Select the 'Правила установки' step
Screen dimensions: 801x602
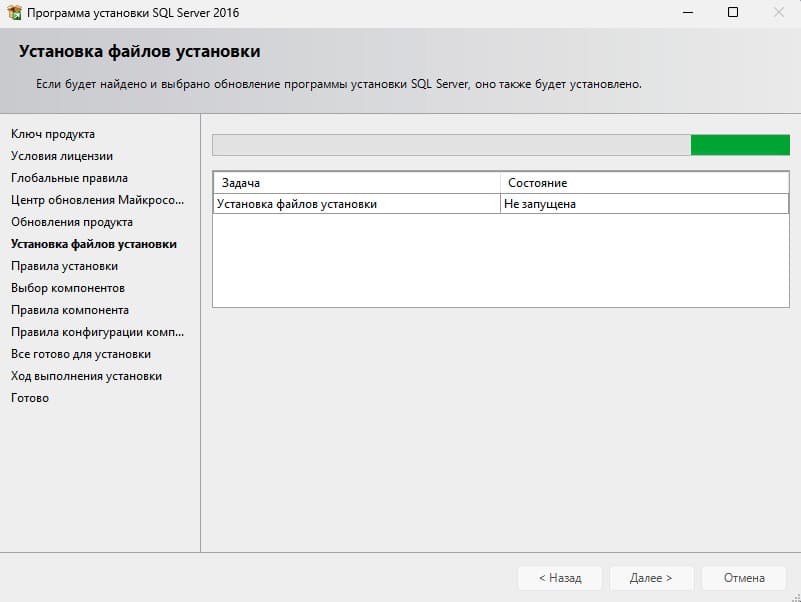pos(64,266)
